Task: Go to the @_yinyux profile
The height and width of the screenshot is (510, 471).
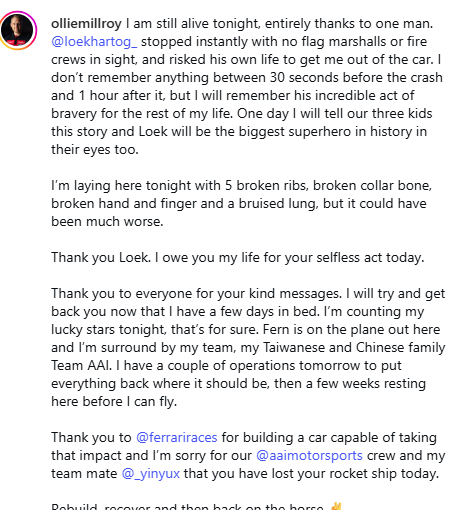Action: tap(151, 473)
